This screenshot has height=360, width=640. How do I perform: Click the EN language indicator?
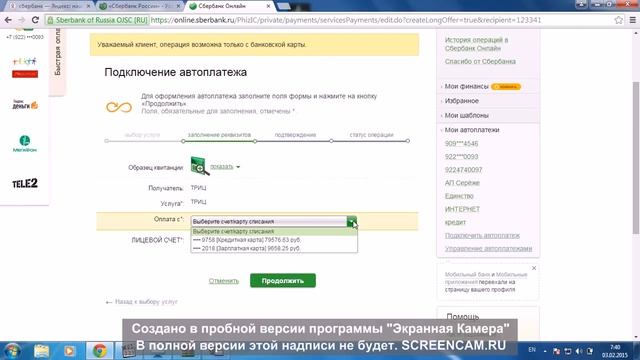[532, 350]
